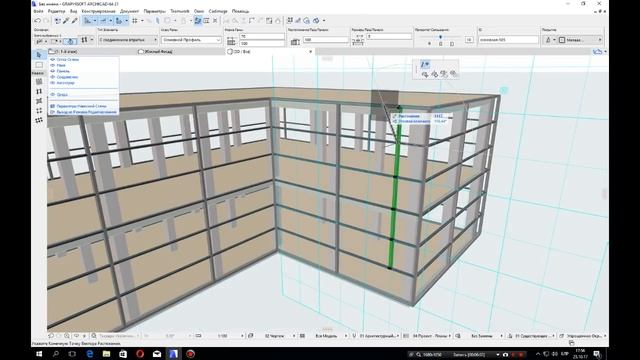Toggle first alignment icon under slider
The height and width of the screenshot is (360, 640).
(429, 44)
